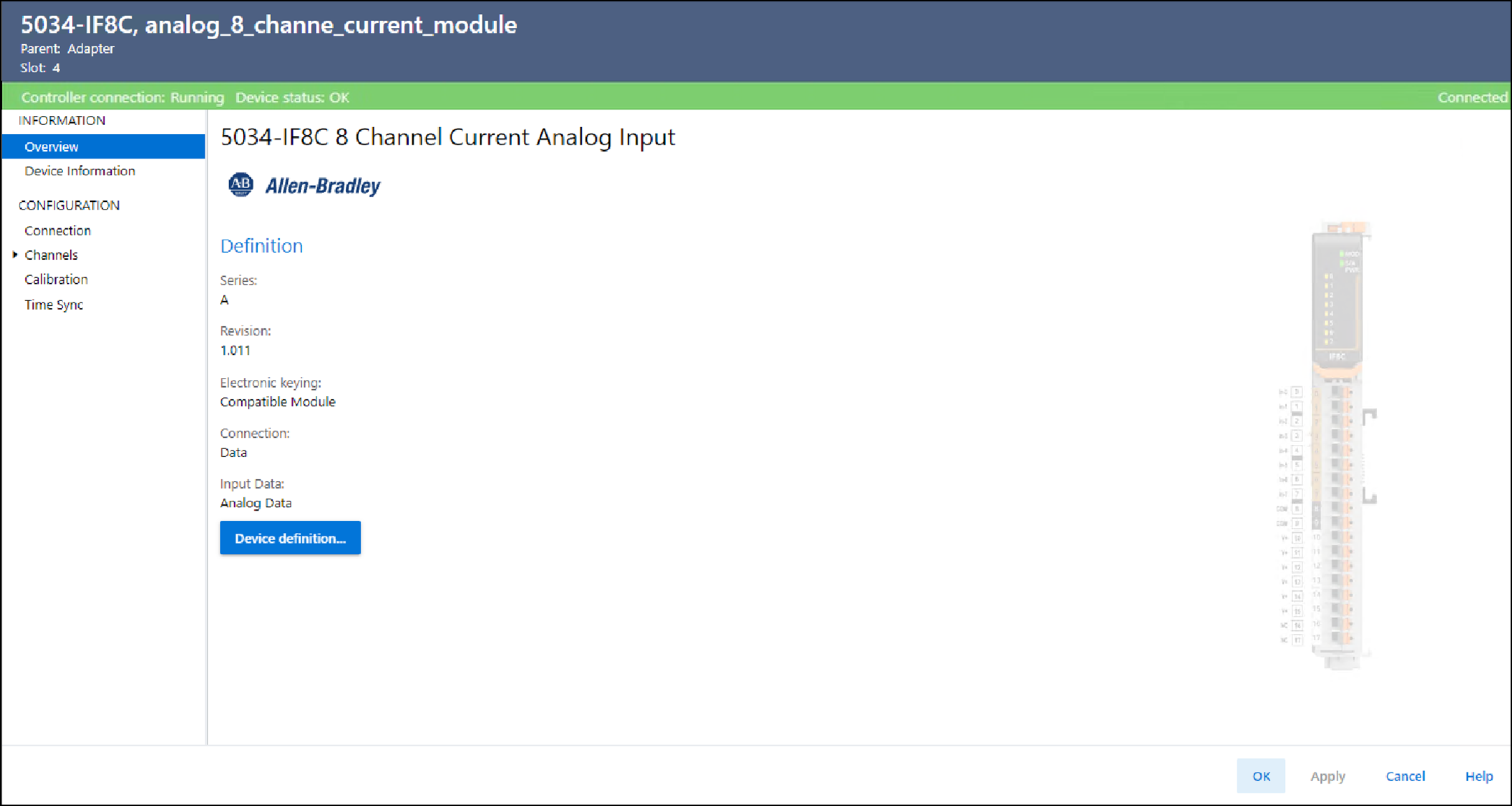
Task: Open the Time Sync settings
Action: click(54, 305)
